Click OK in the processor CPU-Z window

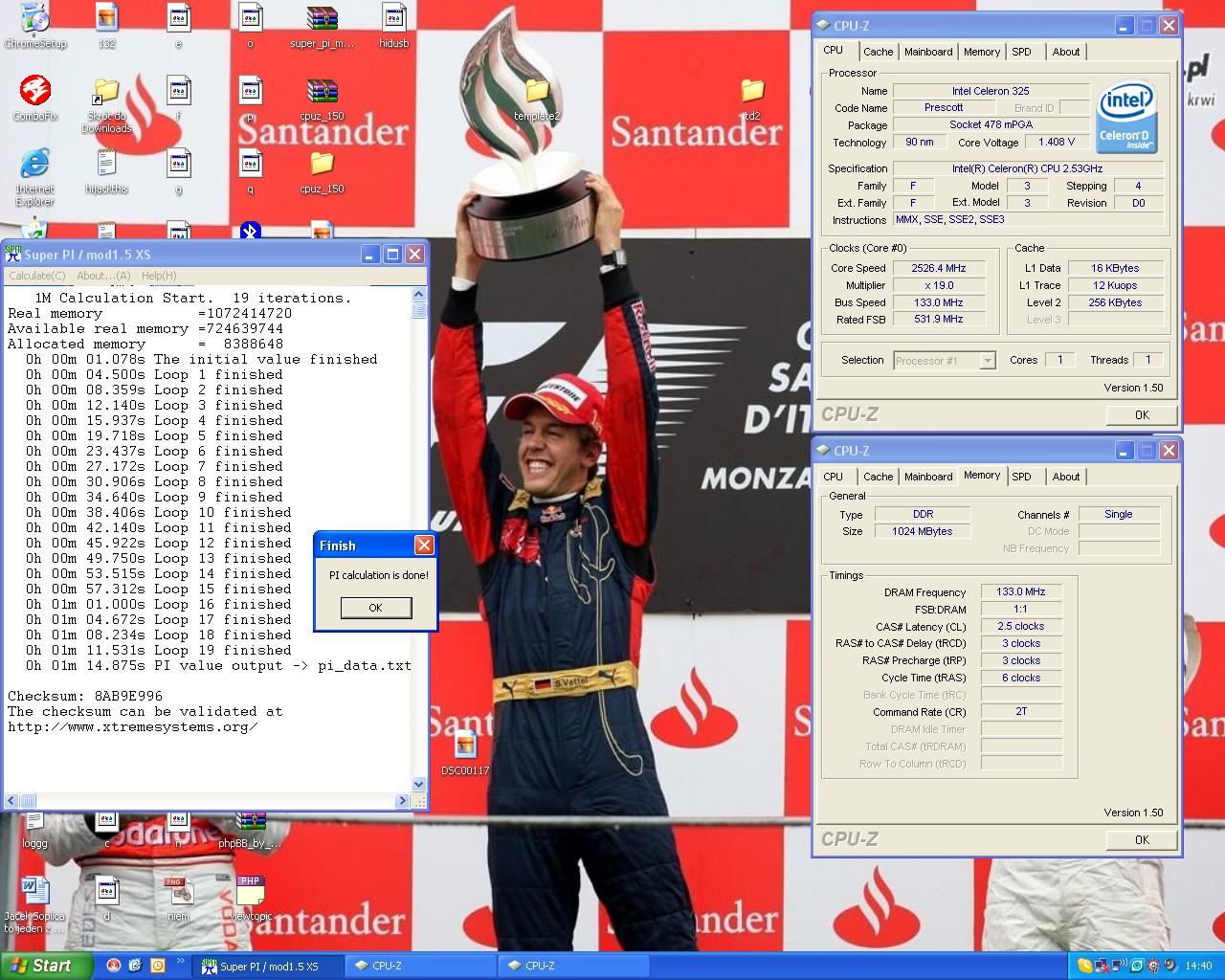tap(1142, 414)
